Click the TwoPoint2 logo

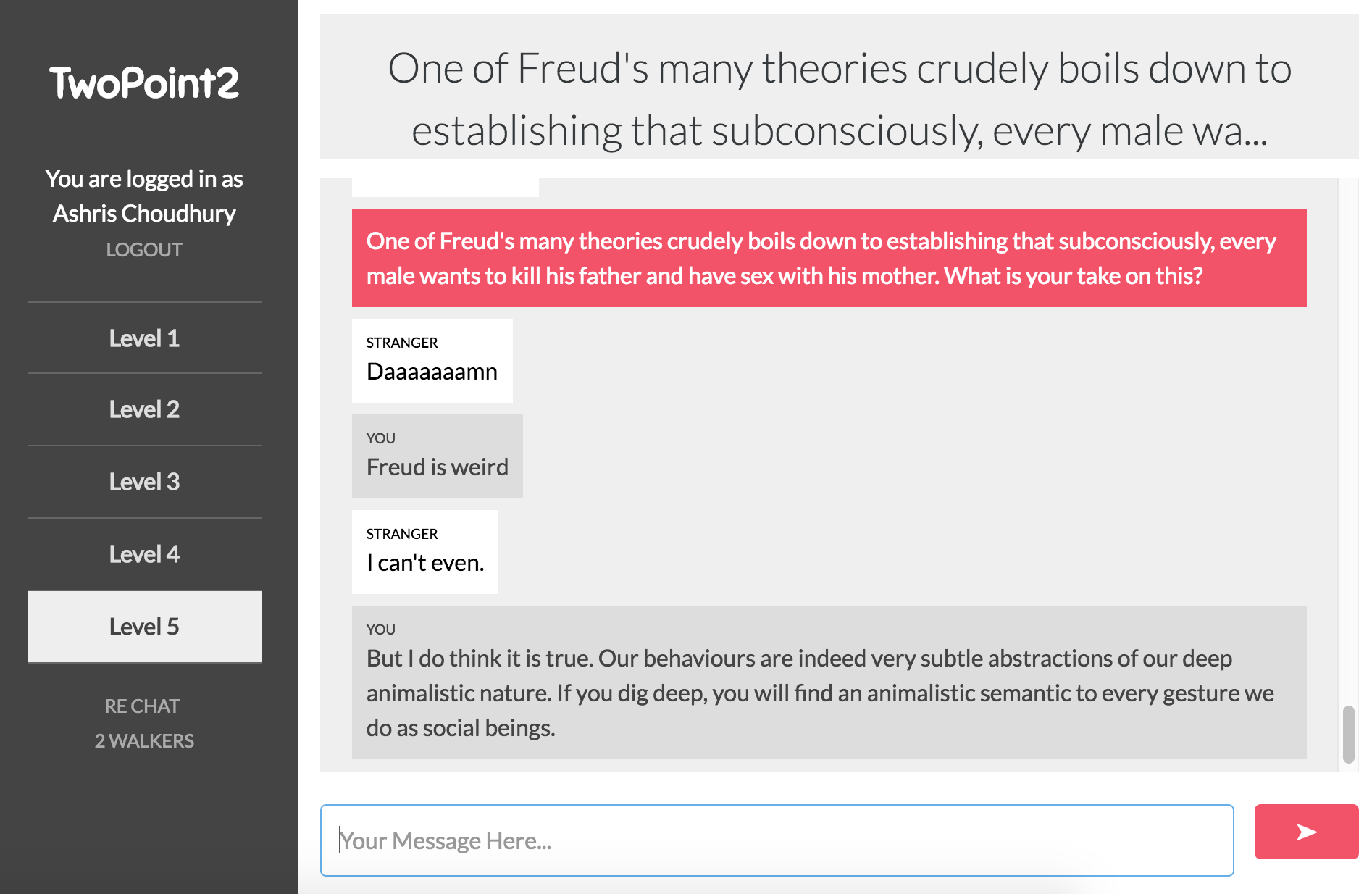click(x=144, y=83)
